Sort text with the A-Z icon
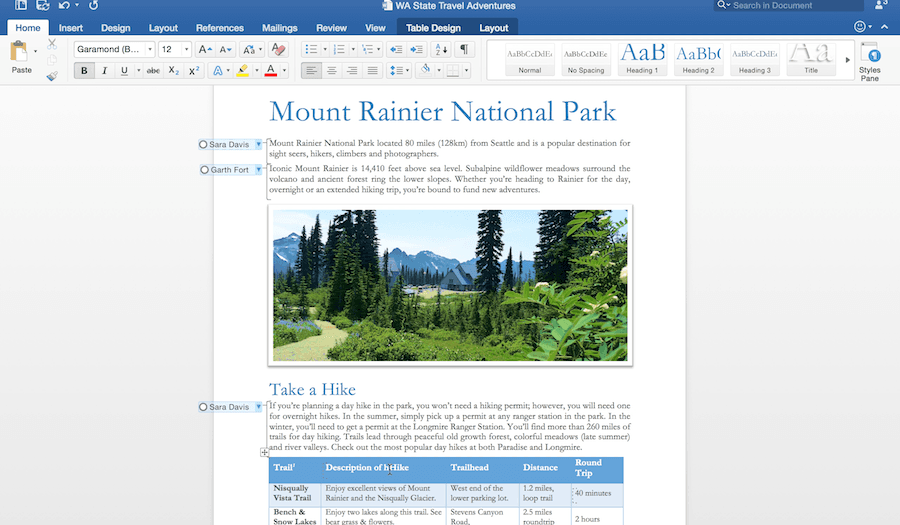This screenshot has width=900, height=525. 441,49
